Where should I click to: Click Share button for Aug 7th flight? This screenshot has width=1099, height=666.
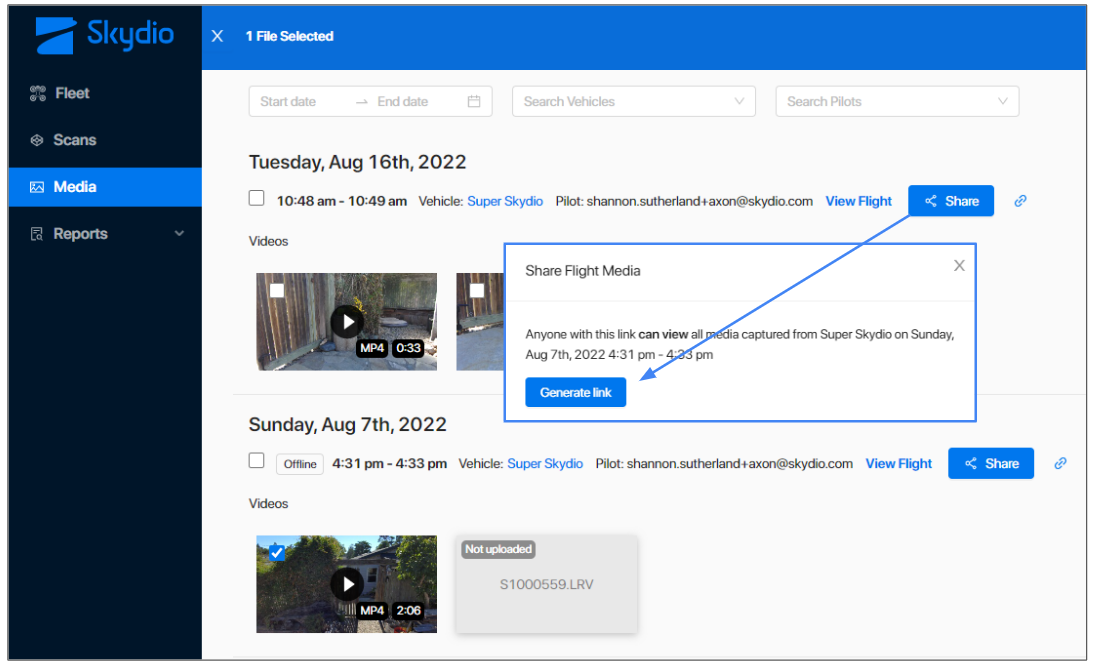coord(990,463)
